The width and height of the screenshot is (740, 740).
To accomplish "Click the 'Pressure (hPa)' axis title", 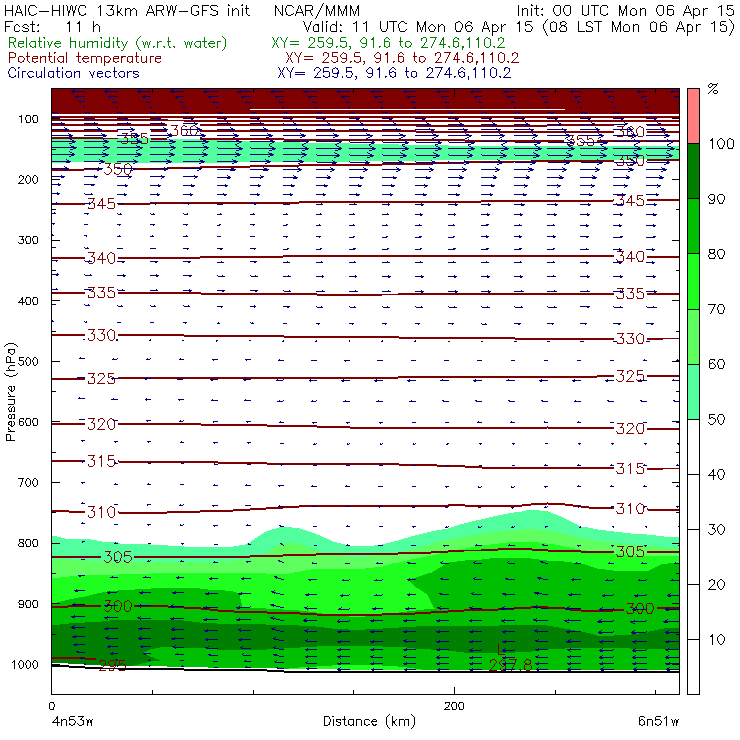I will click(10, 392).
